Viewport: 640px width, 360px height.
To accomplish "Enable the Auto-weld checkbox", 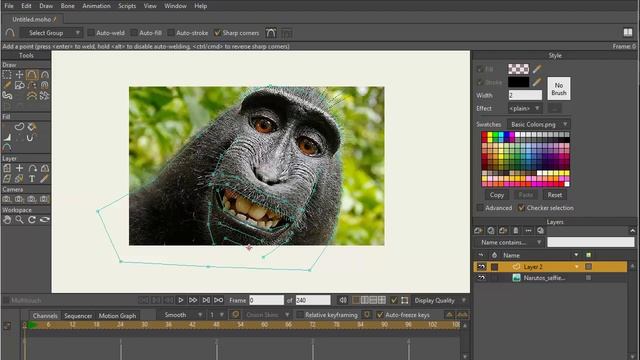I will point(91,33).
